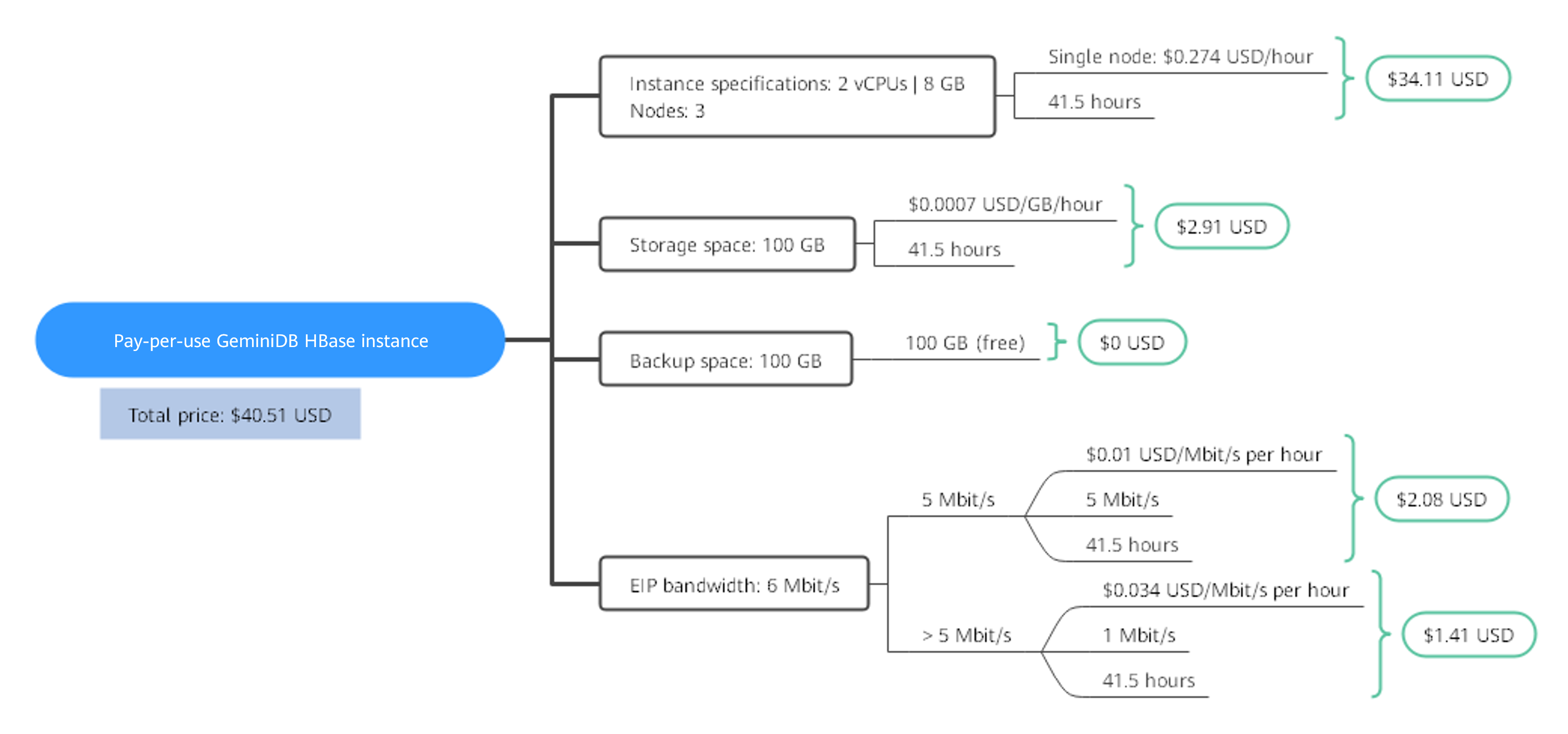Select the Storage space: 100 GB box

[727, 244]
